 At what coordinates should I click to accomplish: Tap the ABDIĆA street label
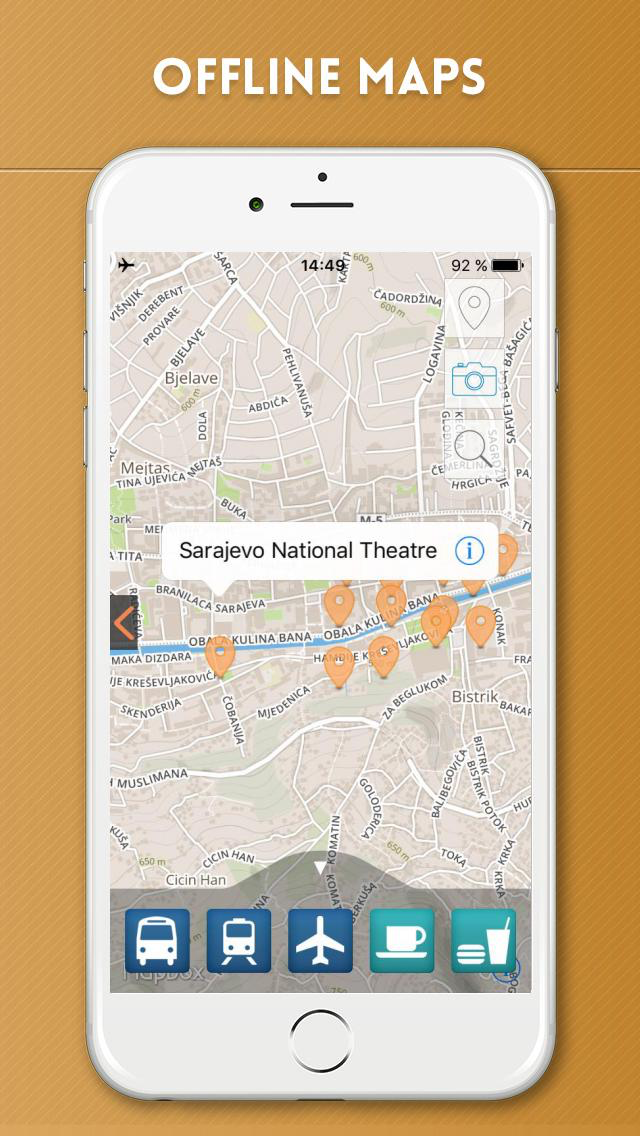coord(269,404)
